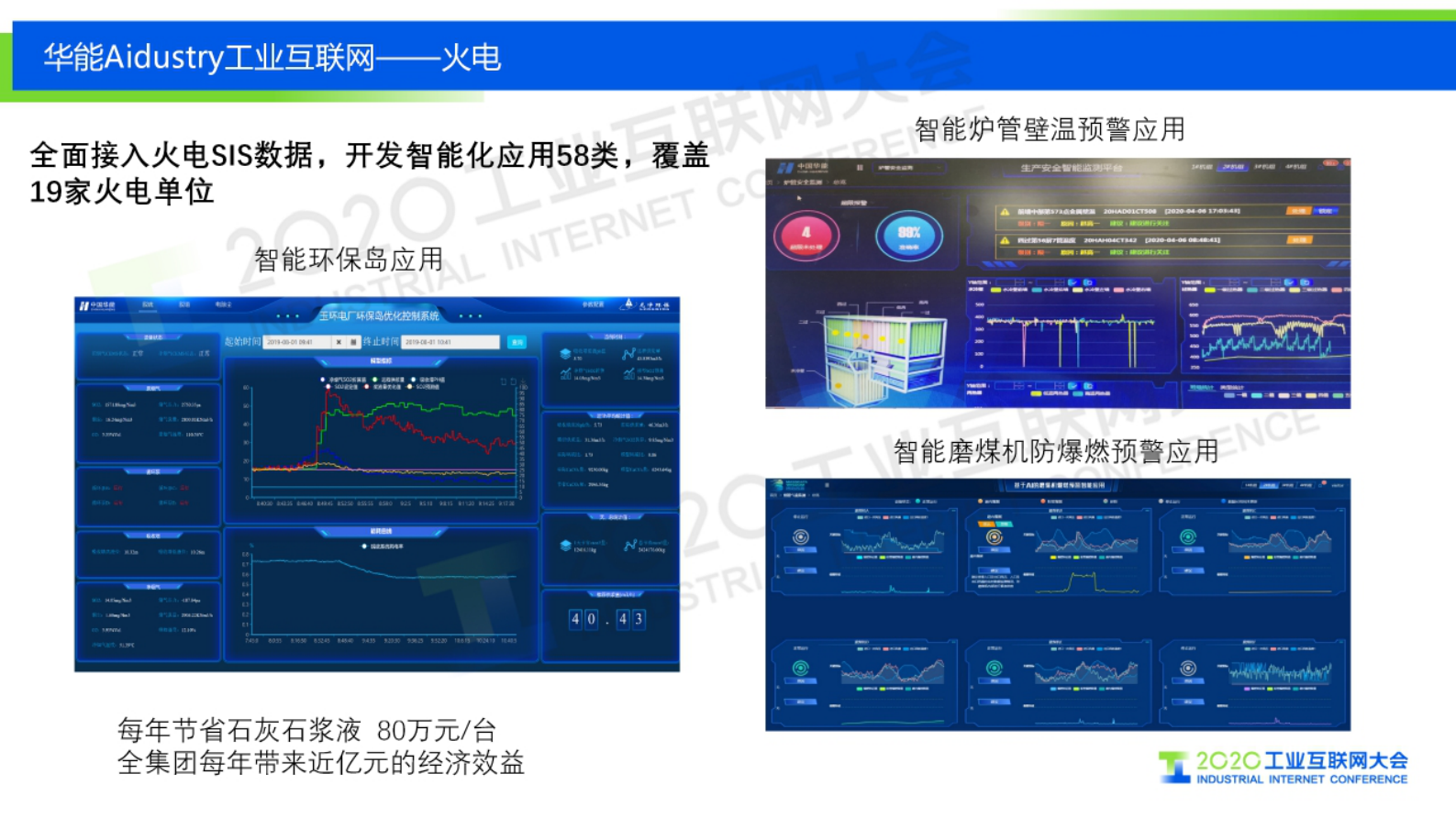Click the 40.43 digital counter display
This screenshot has width=1456, height=818.
(606, 619)
